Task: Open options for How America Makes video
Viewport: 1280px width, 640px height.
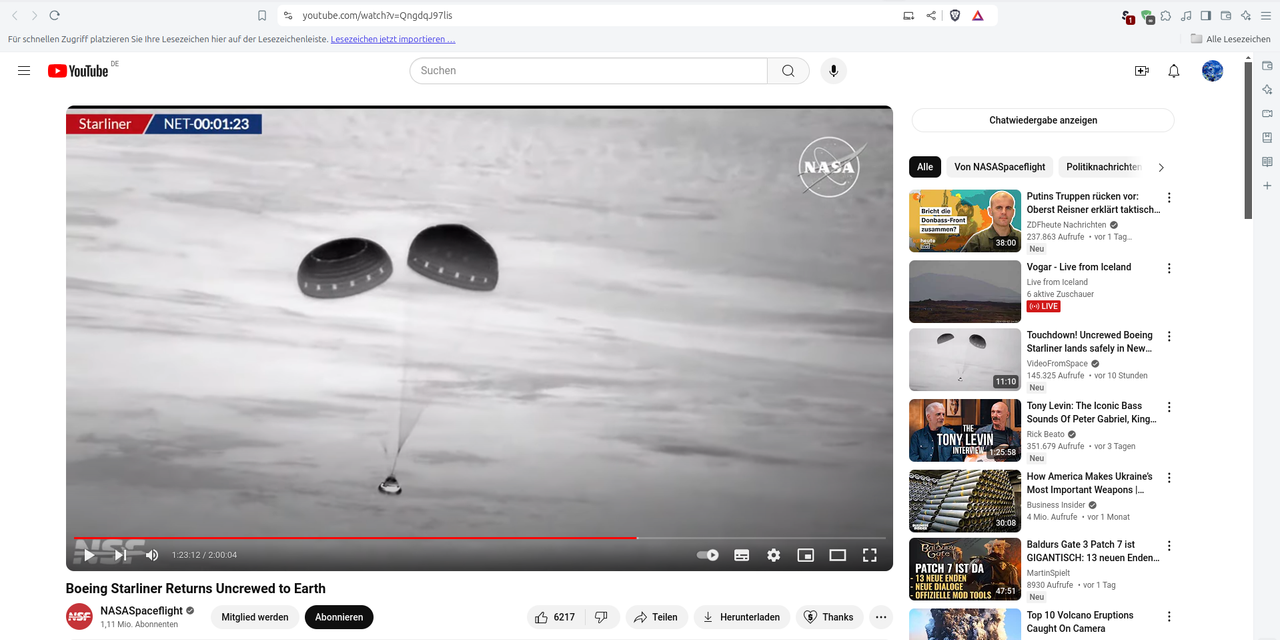Action: pyautogui.click(x=1169, y=478)
